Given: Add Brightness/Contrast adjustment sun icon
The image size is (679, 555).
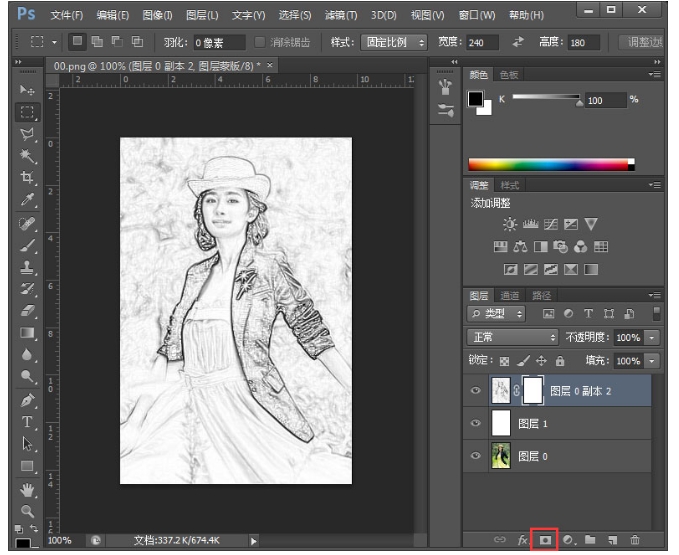Looking at the screenshot, I should (x=510, y=224).
